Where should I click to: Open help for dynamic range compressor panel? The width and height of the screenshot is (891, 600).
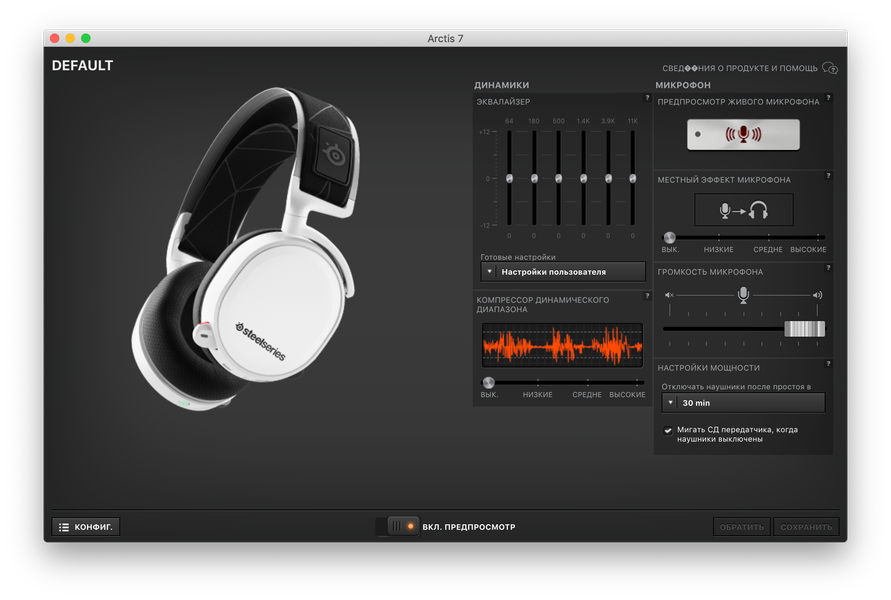coord(647,295)
